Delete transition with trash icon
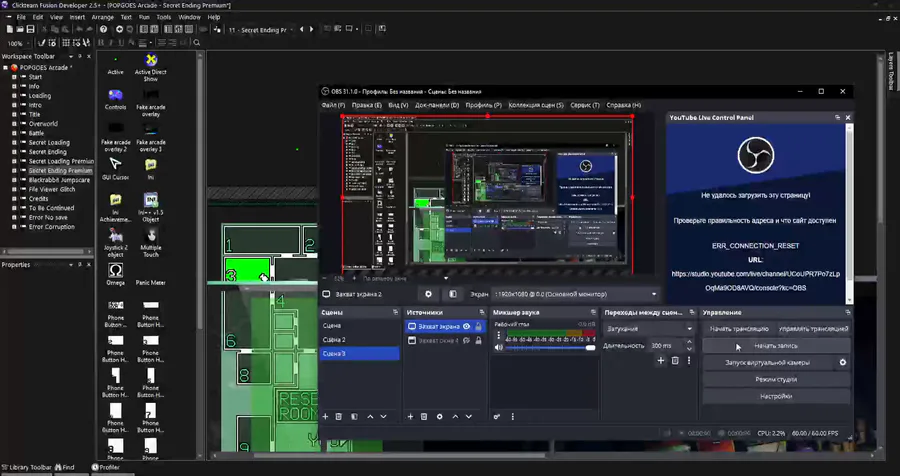The height and width of the screenshot is (476, 900). click(675, 361)
